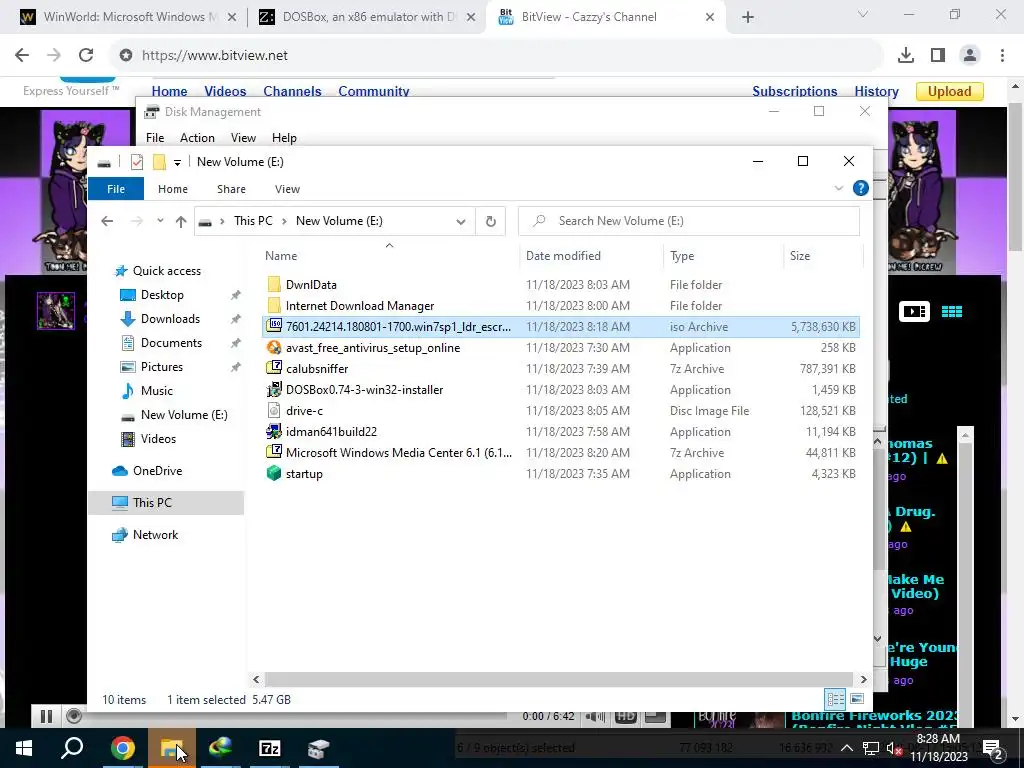Click the Upload button on BitView

click(950, 91)
